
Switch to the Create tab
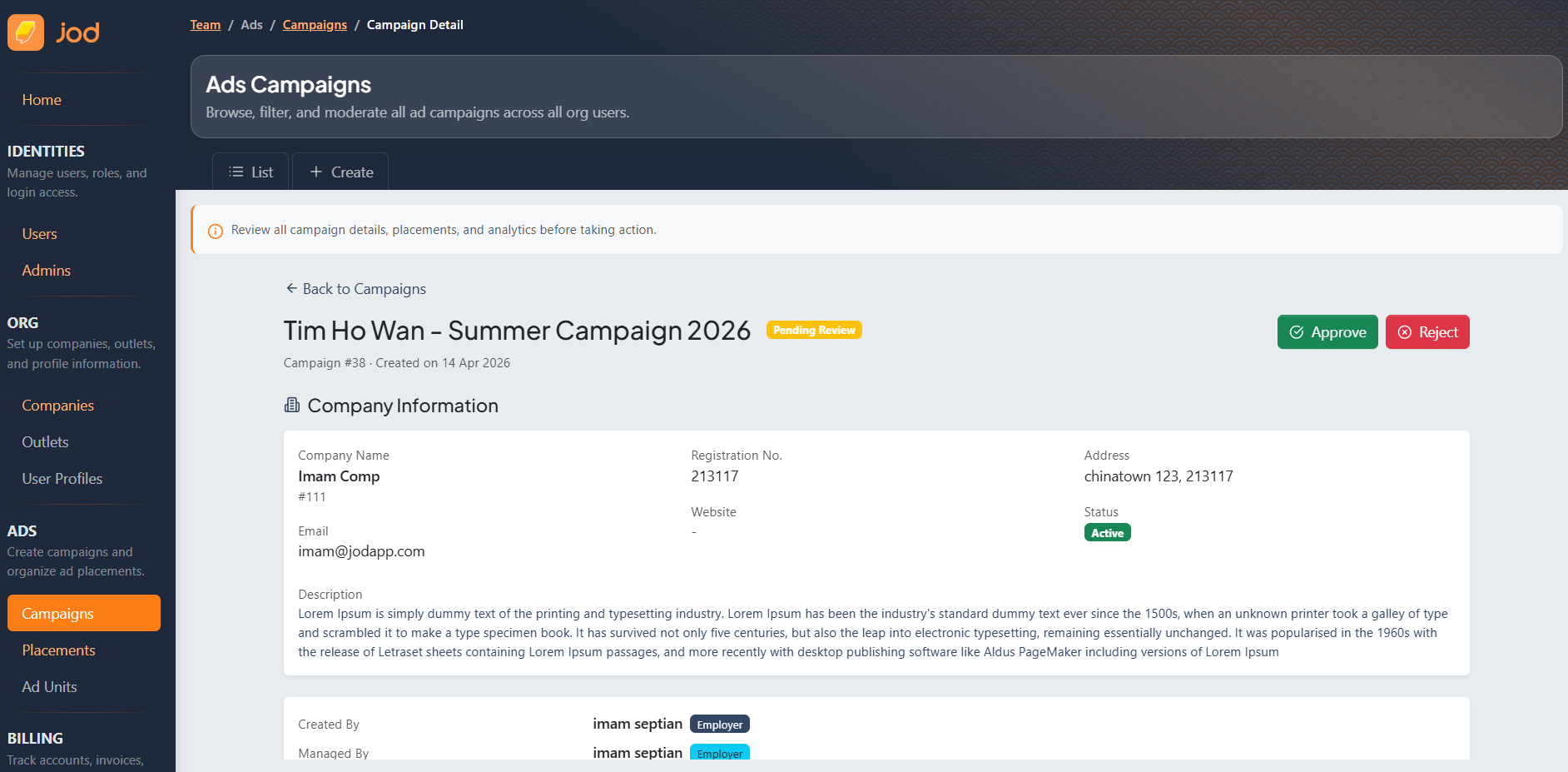[340, 172]
